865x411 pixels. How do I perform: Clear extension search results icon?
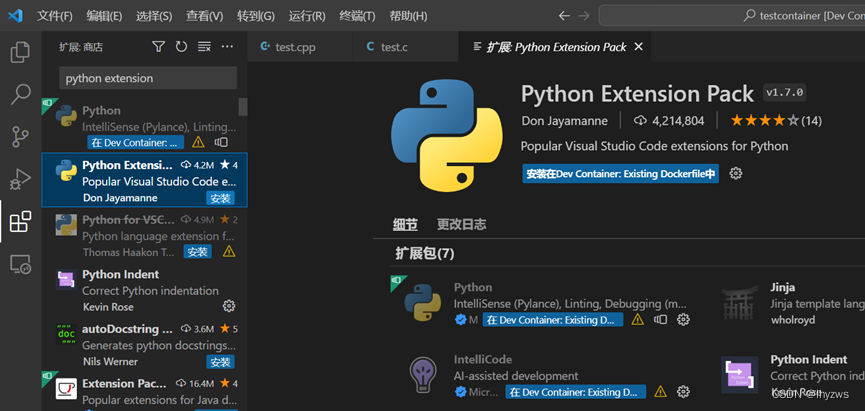pyautogui.click(x=204, y=47)
